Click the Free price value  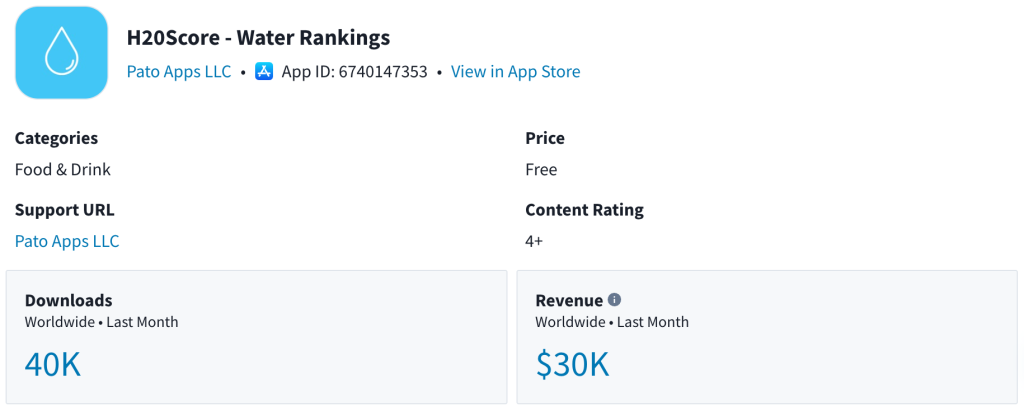541,169
